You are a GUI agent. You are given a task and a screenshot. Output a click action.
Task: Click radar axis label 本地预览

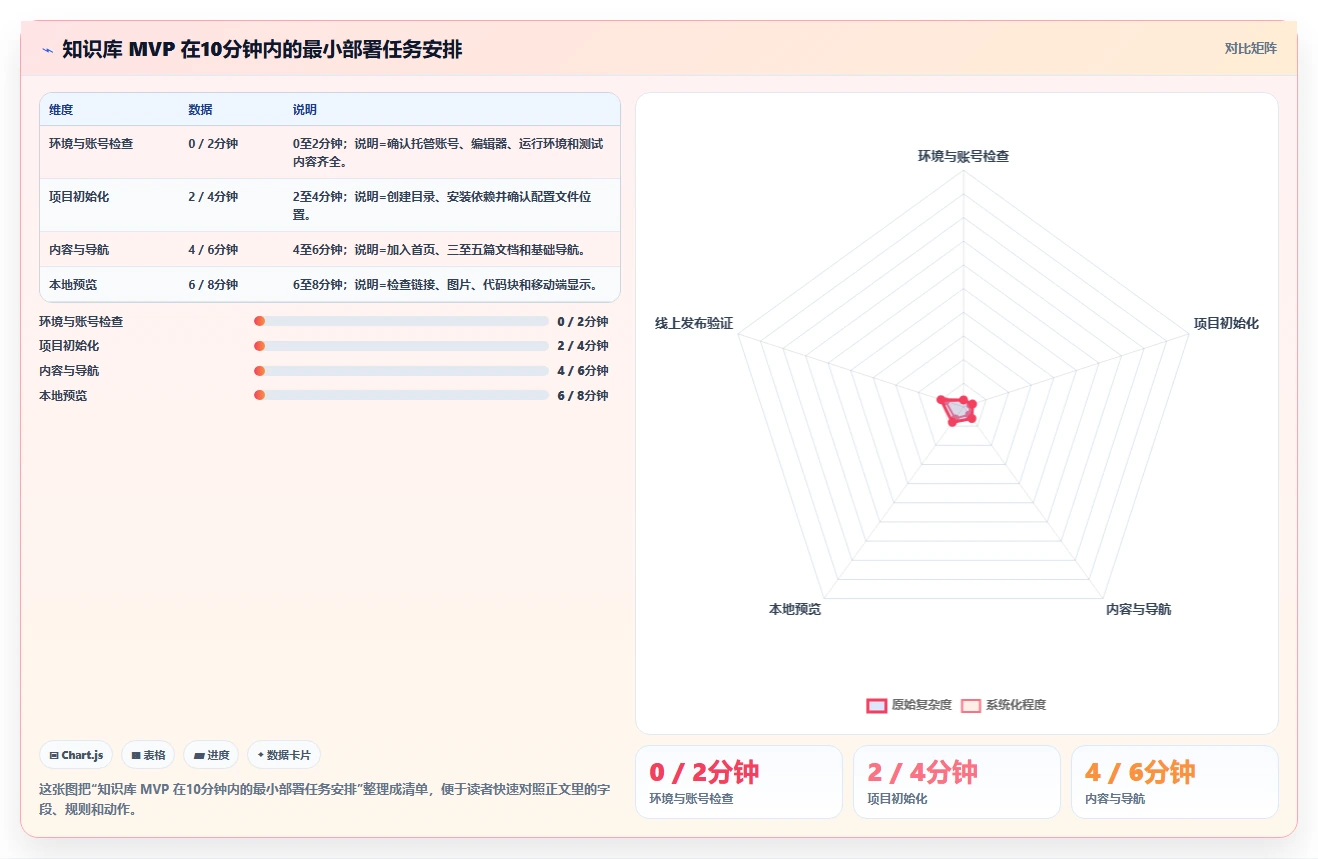tap(795, 609)
